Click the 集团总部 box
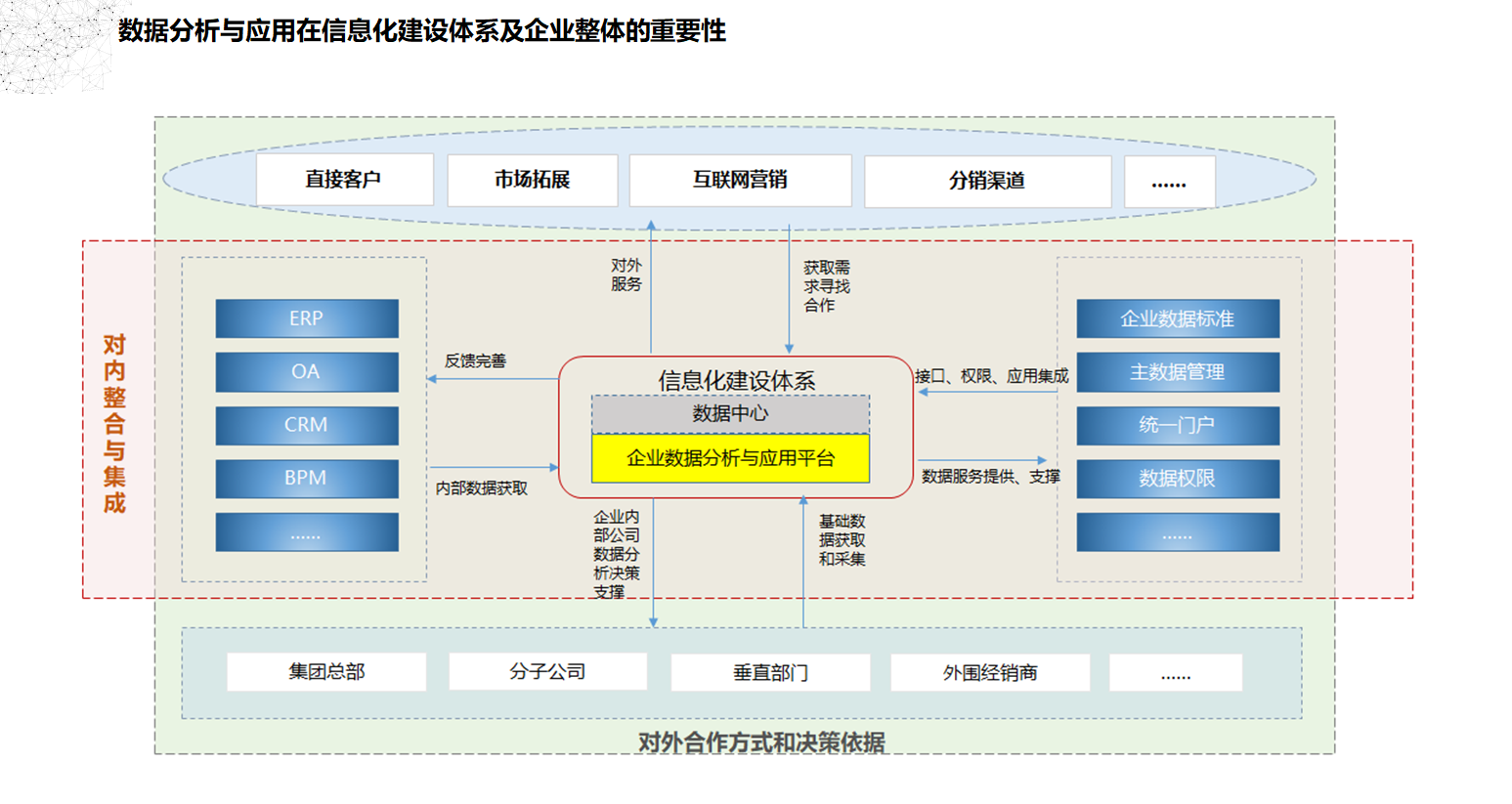 (x=326, y=672)
